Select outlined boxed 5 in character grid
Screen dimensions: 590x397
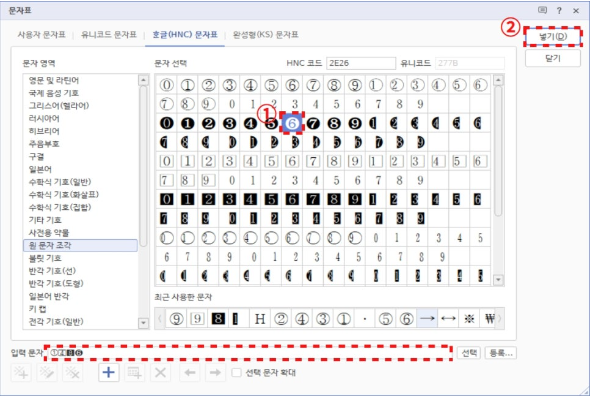tap(271, 161)
